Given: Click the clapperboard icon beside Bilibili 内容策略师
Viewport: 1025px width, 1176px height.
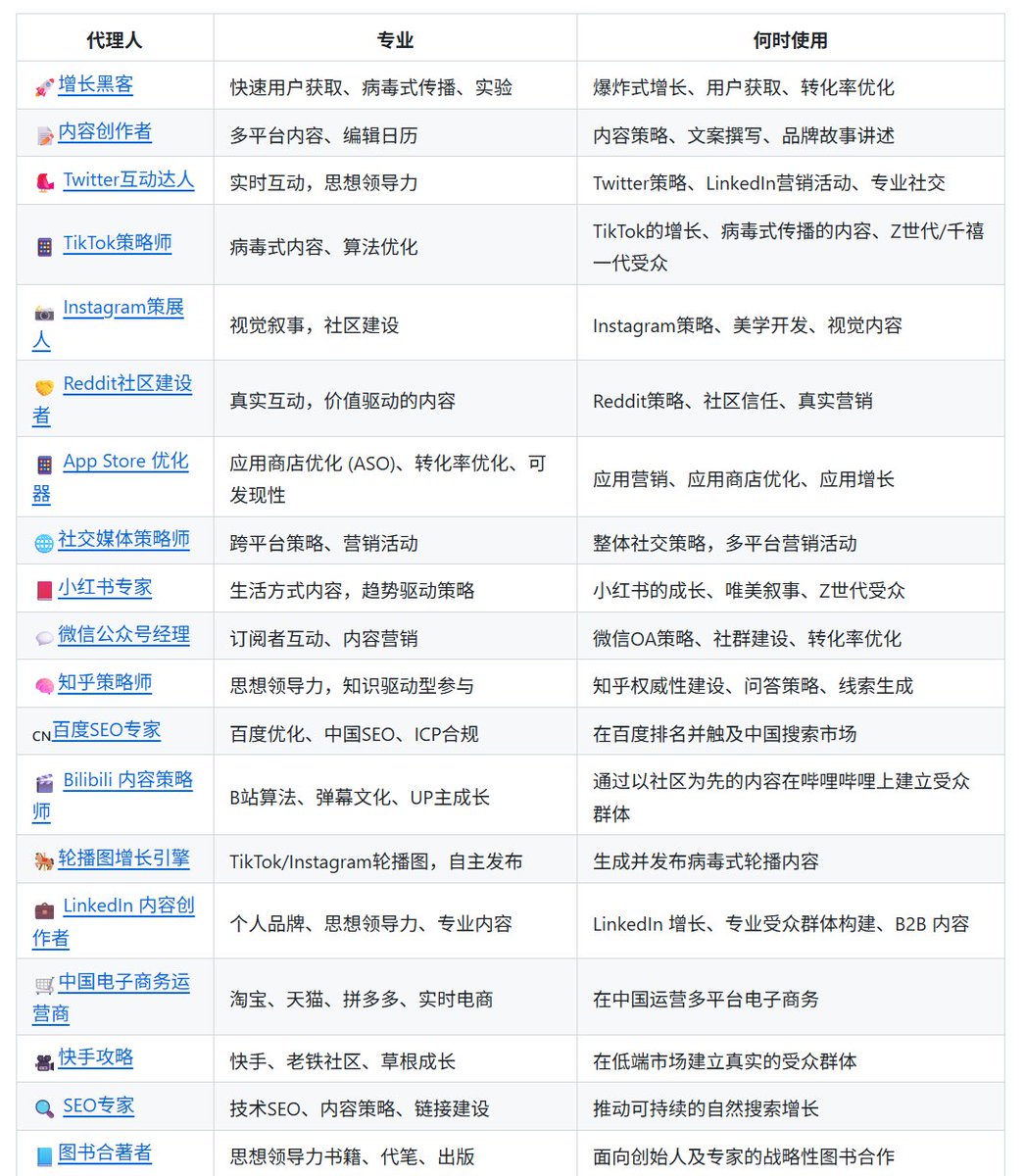Looking at the screenshot, I should click(44, 784).
